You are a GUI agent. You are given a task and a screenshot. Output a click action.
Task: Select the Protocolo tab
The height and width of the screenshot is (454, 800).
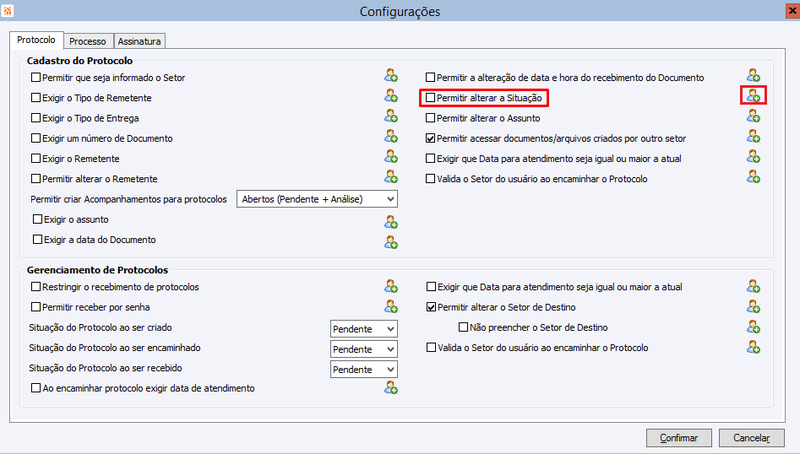36,40
